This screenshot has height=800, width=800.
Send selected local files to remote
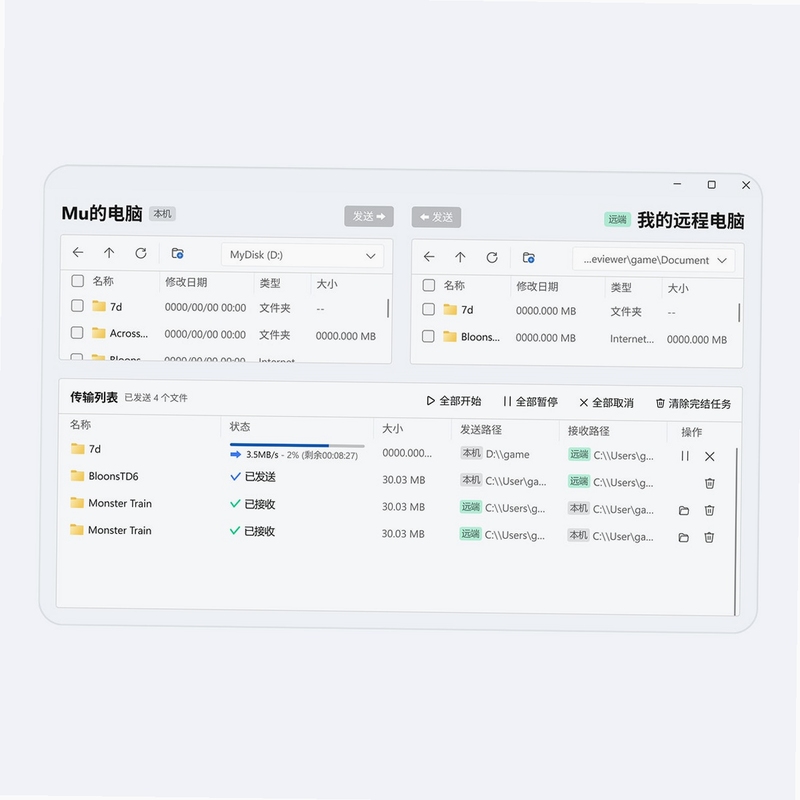point(368,216)
